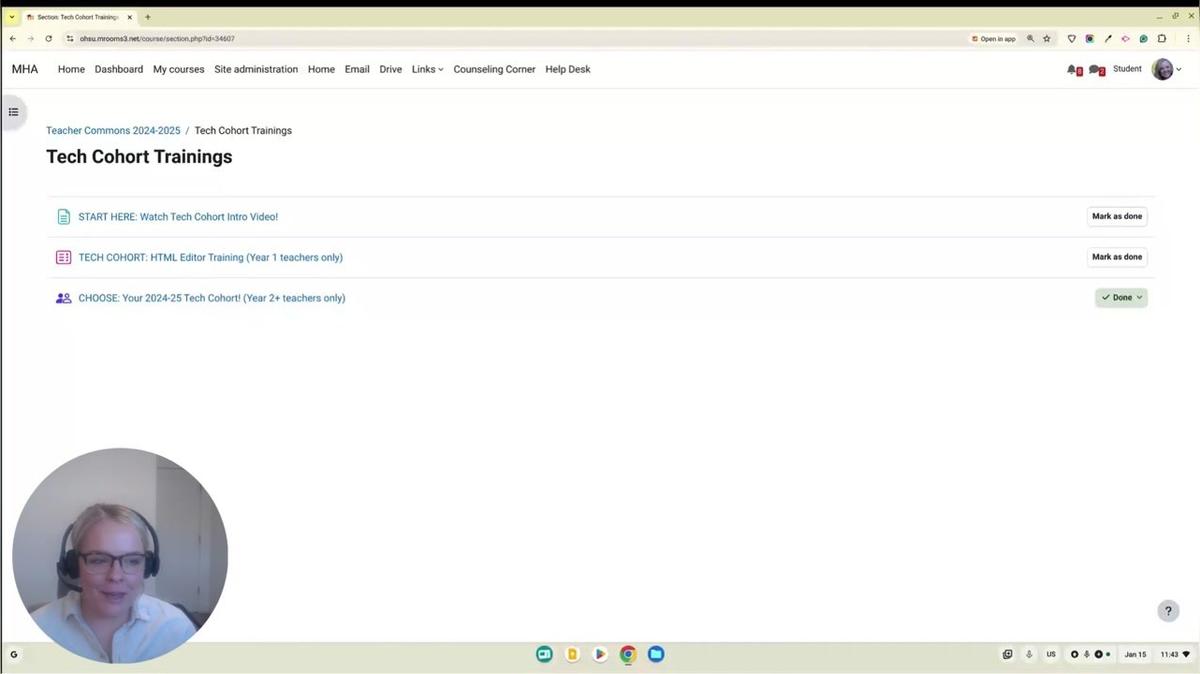Mark the Tech Cohort Intro Video as done

1116,216
